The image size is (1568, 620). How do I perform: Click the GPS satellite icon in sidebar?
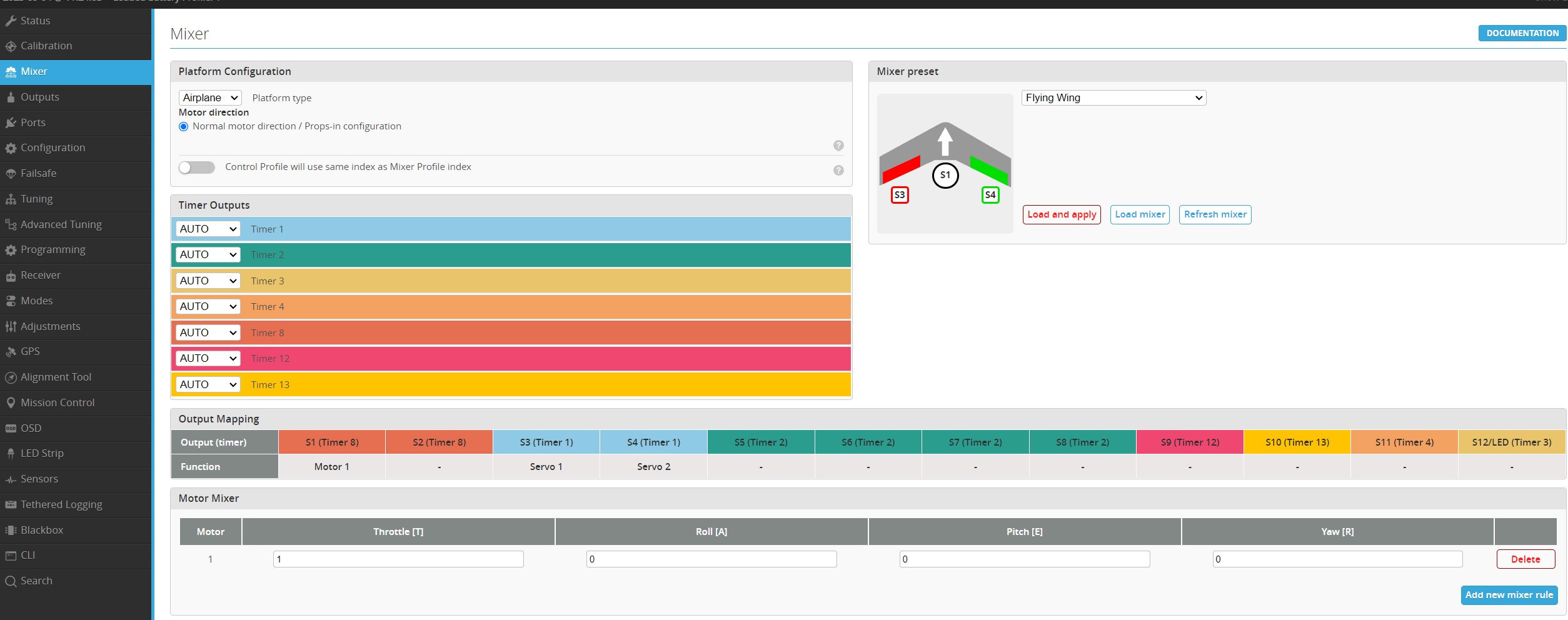[11, 352]
